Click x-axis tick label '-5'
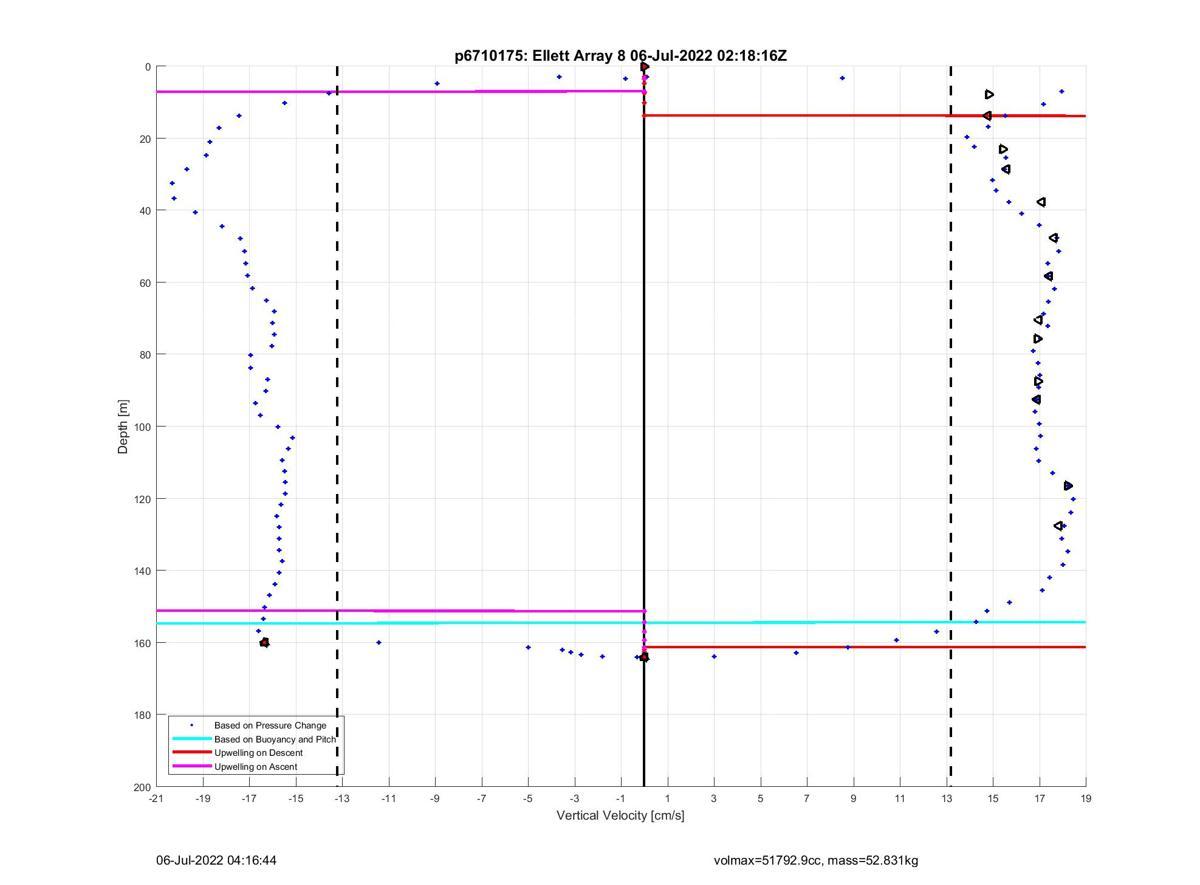1200x885 pixels. point(528,798)
